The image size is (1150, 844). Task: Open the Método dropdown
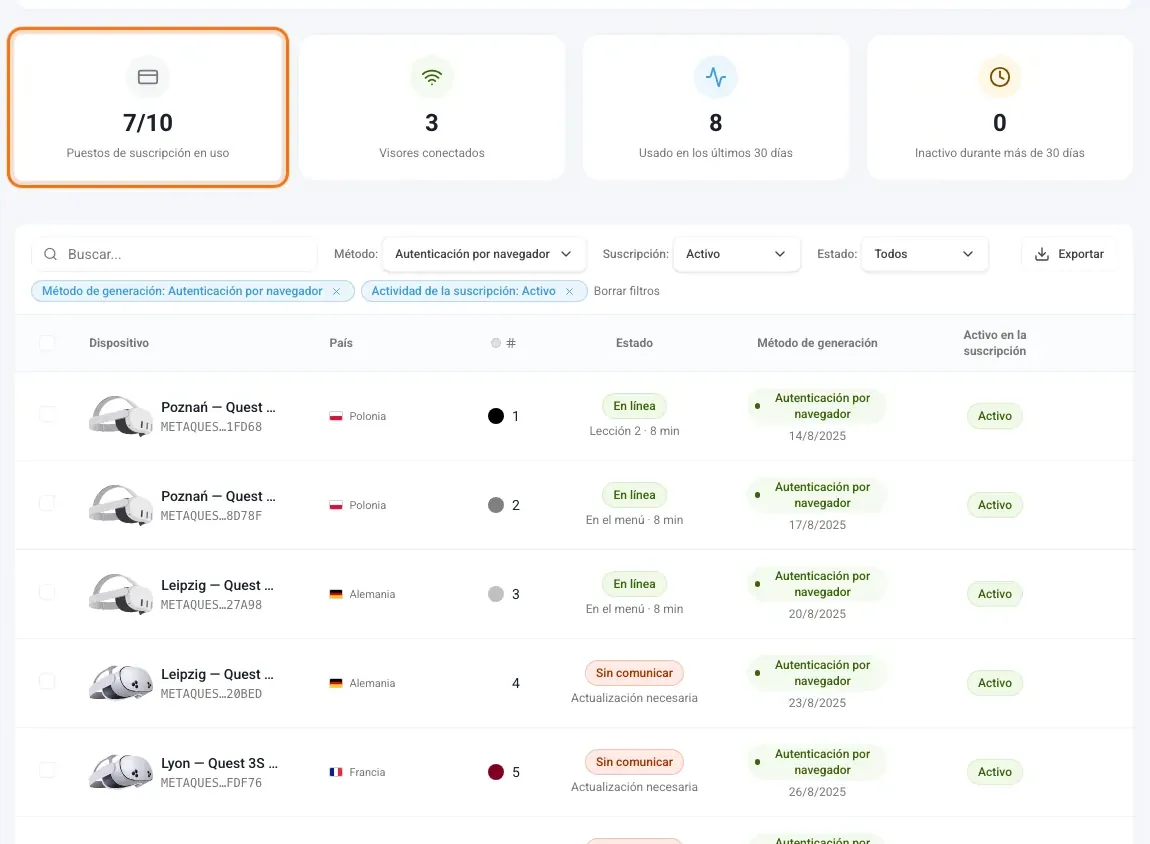click(x=484, y=254)
